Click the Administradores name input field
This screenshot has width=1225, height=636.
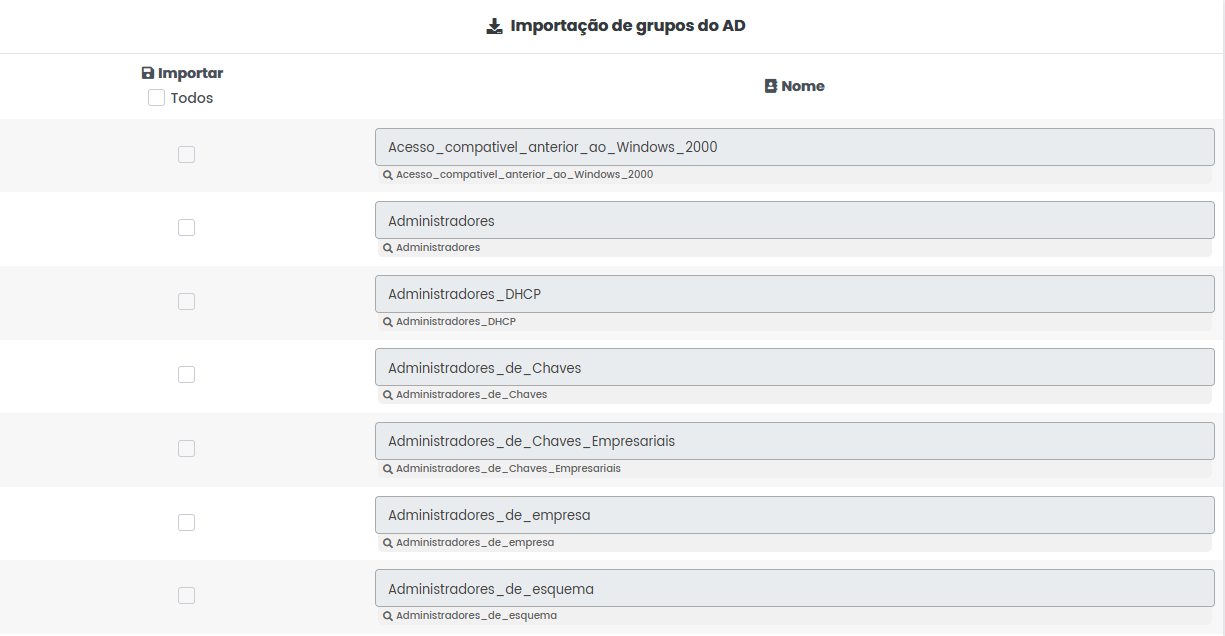[794, 221]
